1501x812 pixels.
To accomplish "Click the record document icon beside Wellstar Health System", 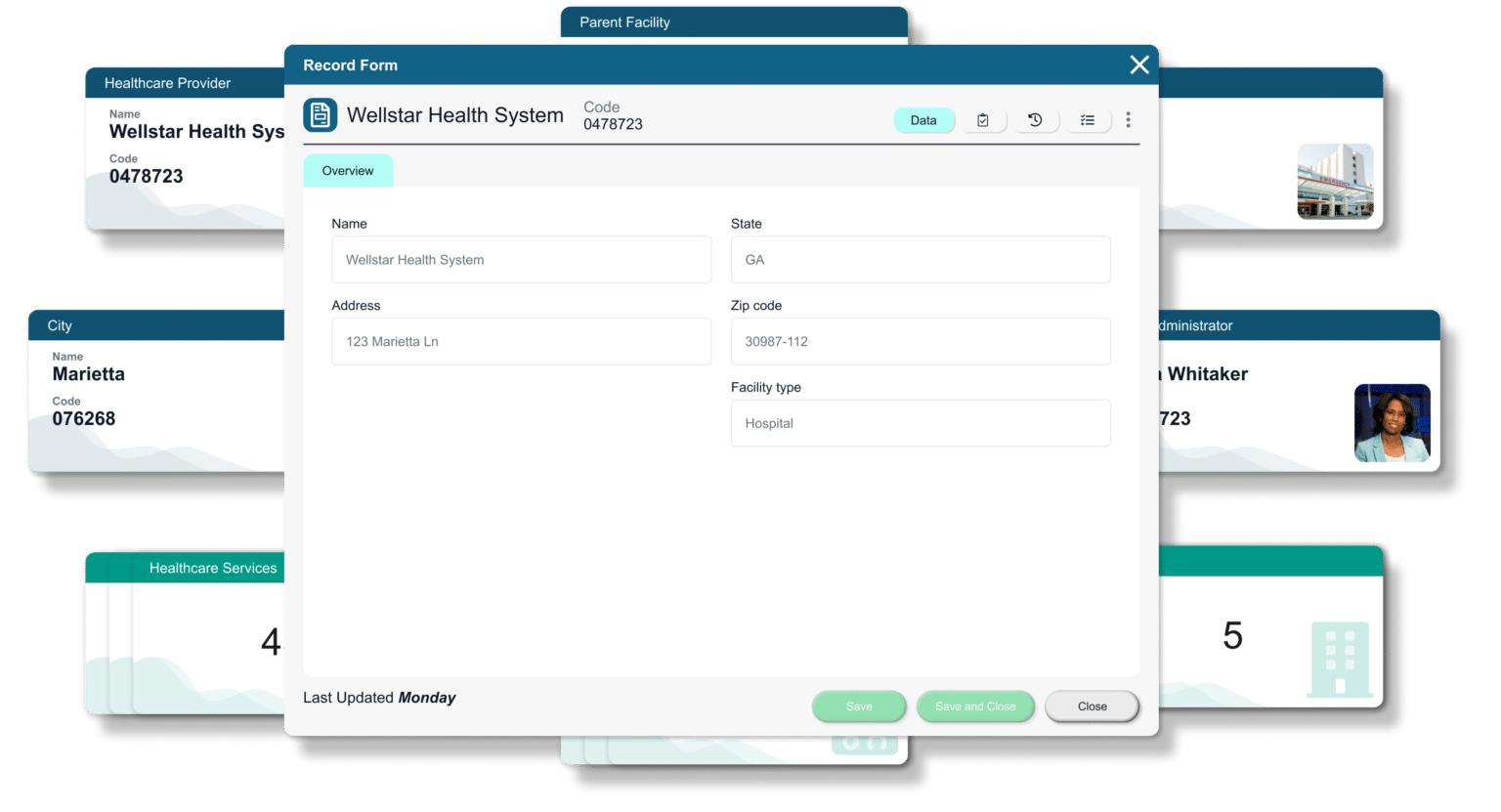I will click(320, 114).
